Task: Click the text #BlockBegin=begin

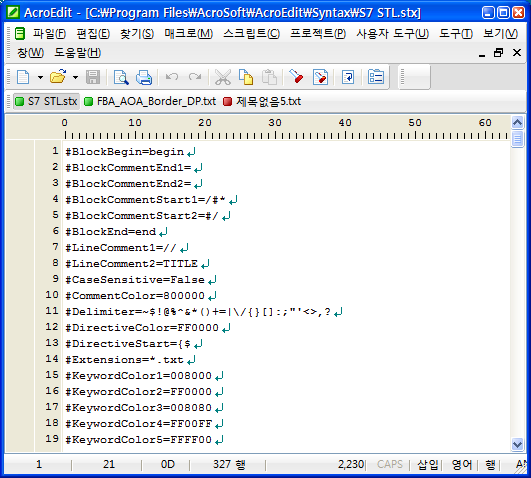Action: coord(124,152)
